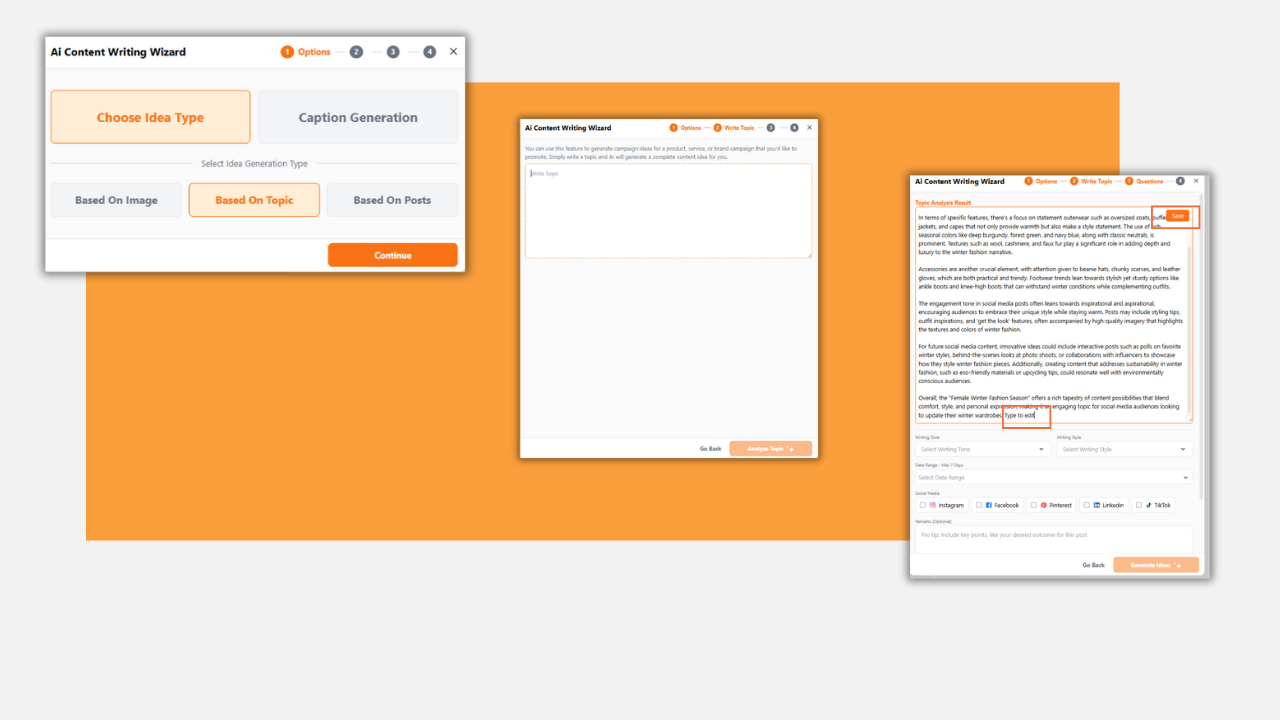The image size is (1280, 720).
Task: Select the Choose Idea Type option
Action: pyautogui.click(x=150, y=117)
